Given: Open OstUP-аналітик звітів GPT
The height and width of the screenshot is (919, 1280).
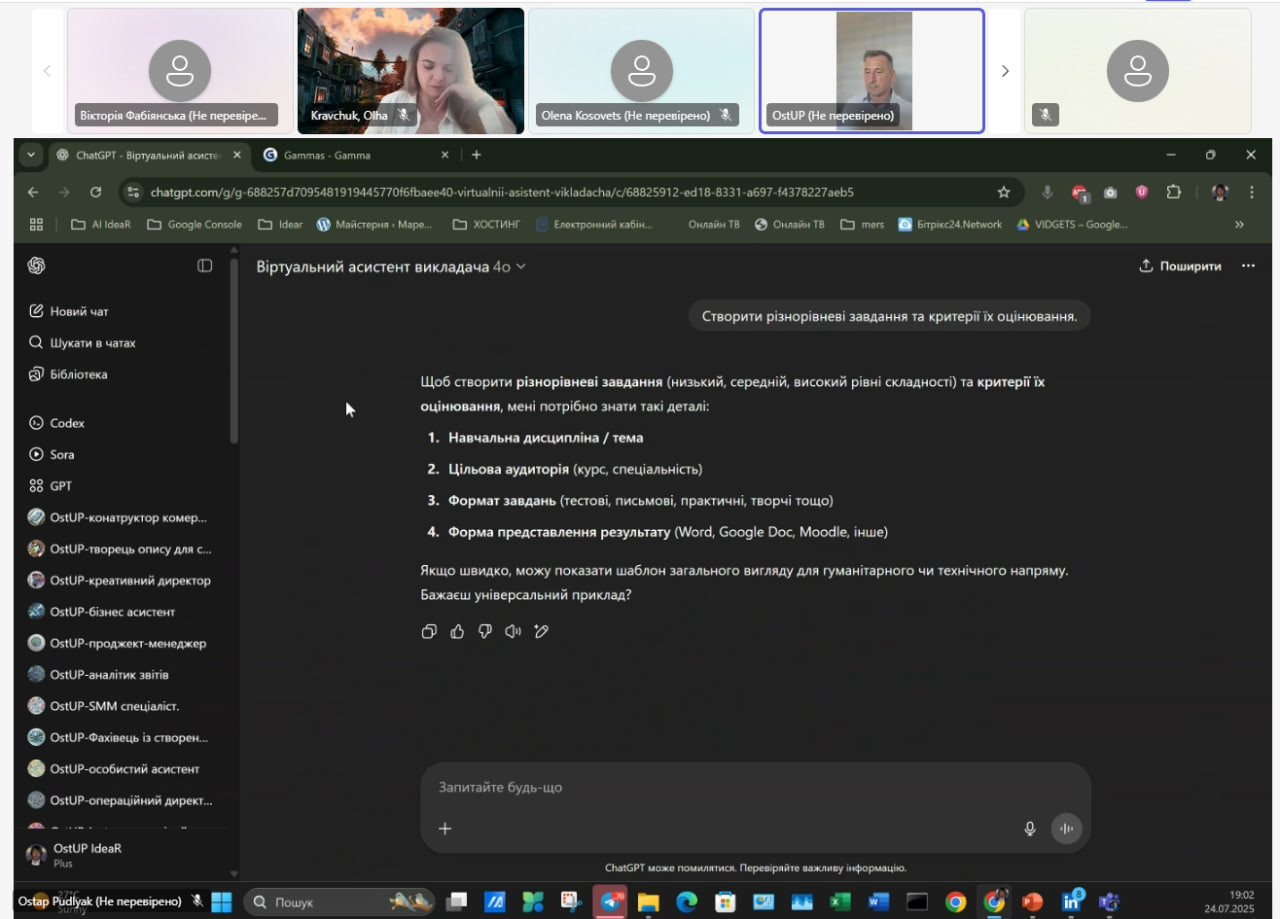Looking at the screenshot, I should (98, 674).
